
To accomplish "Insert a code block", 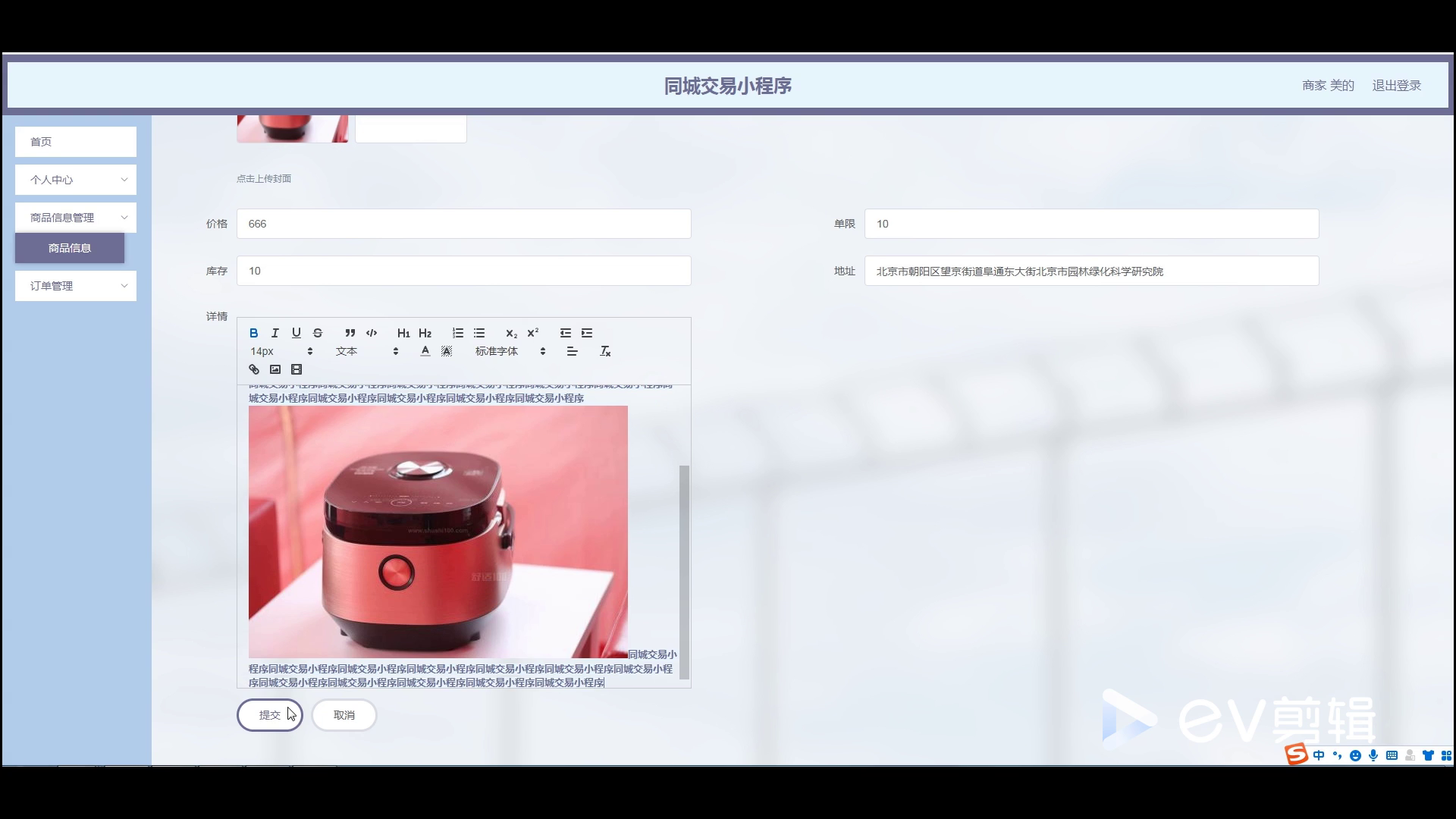I will [x=372, y=333].
